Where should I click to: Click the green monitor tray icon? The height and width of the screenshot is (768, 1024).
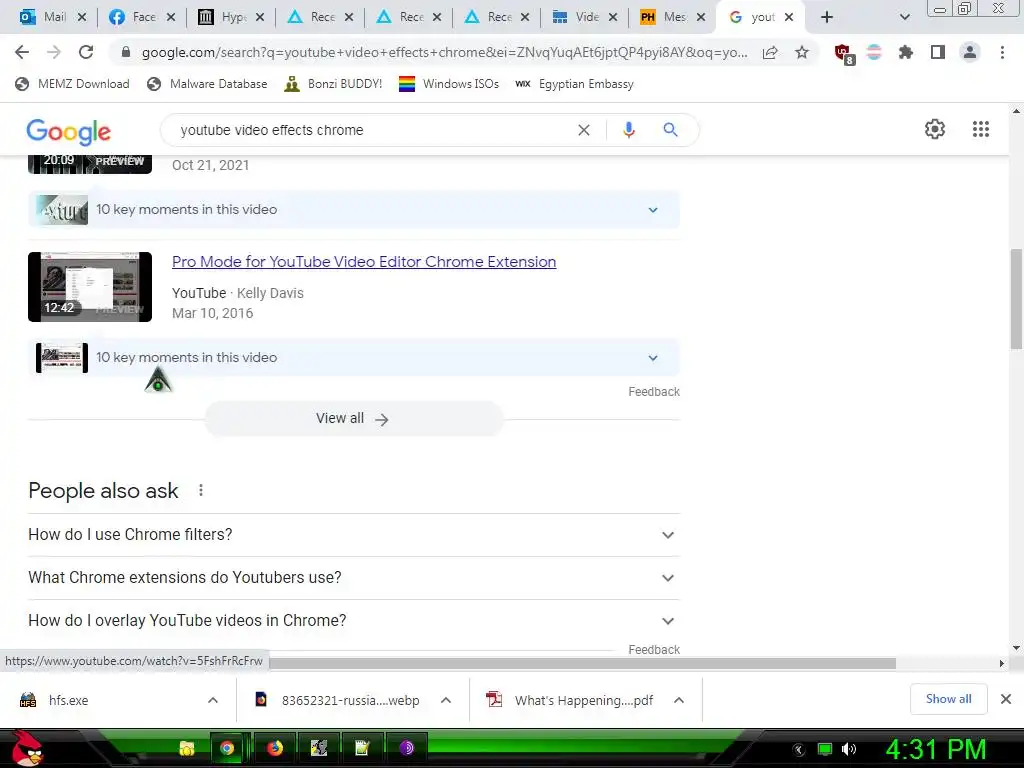click(825, 749)
